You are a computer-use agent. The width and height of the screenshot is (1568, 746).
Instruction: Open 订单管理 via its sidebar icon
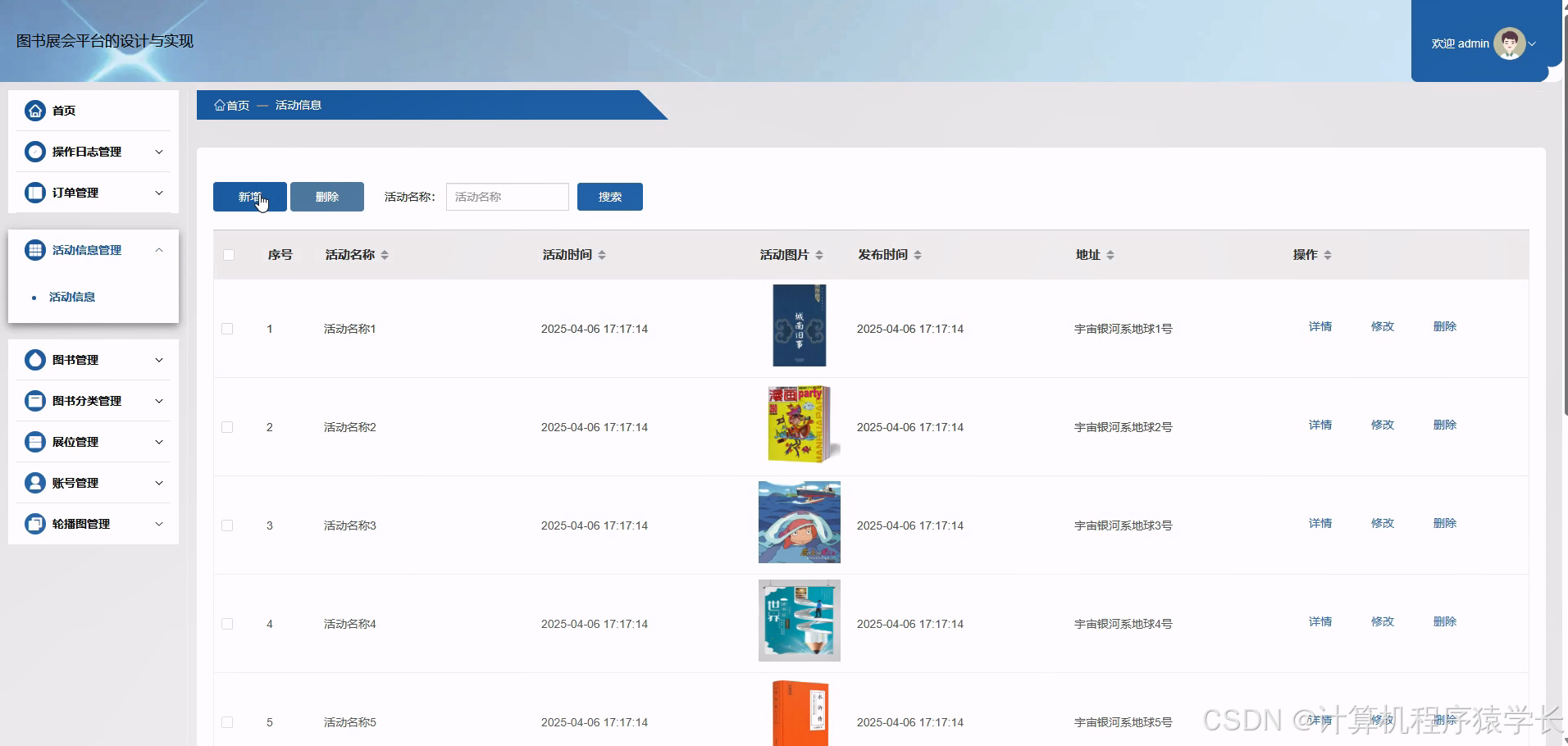point(34,192)
